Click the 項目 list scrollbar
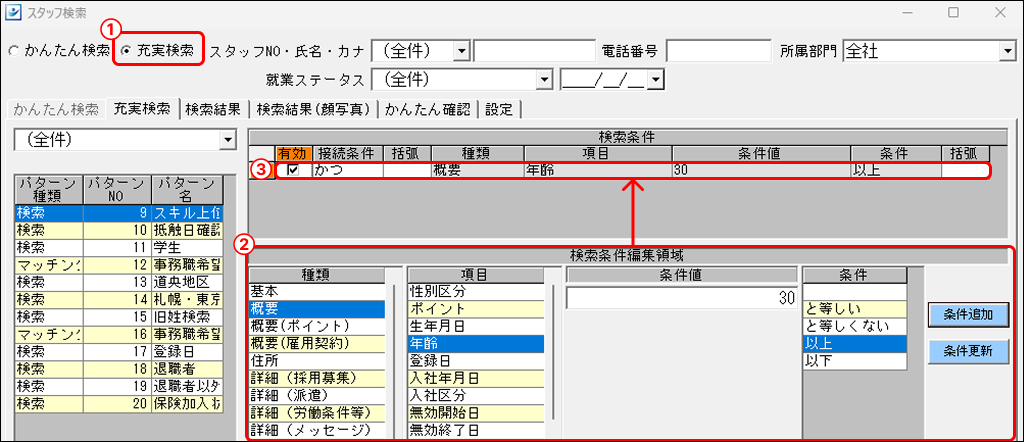Viewport: 1024px width, 442px height. click(553, 351)
